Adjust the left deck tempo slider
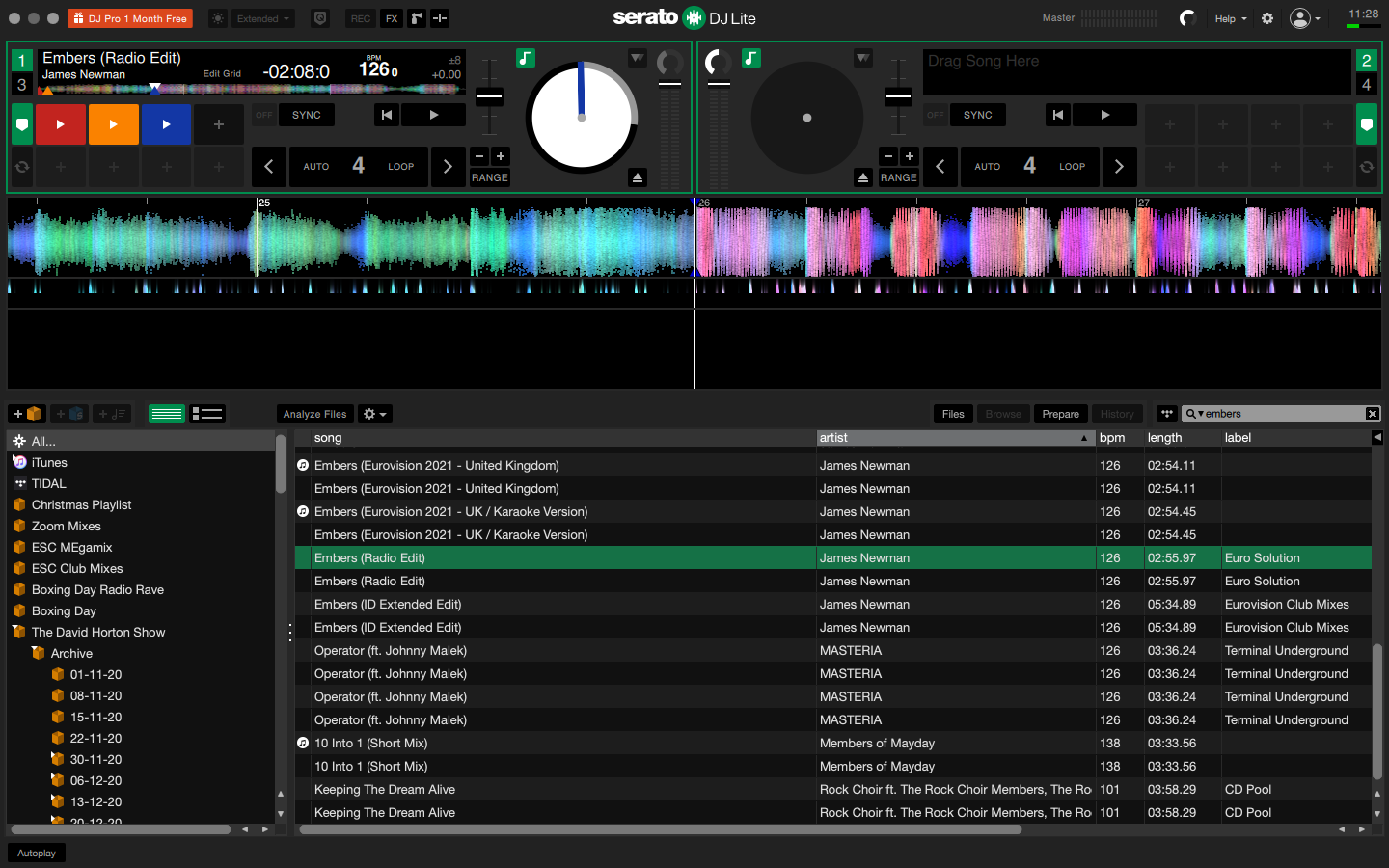The image size is (1389, 868). coord(490,96)
